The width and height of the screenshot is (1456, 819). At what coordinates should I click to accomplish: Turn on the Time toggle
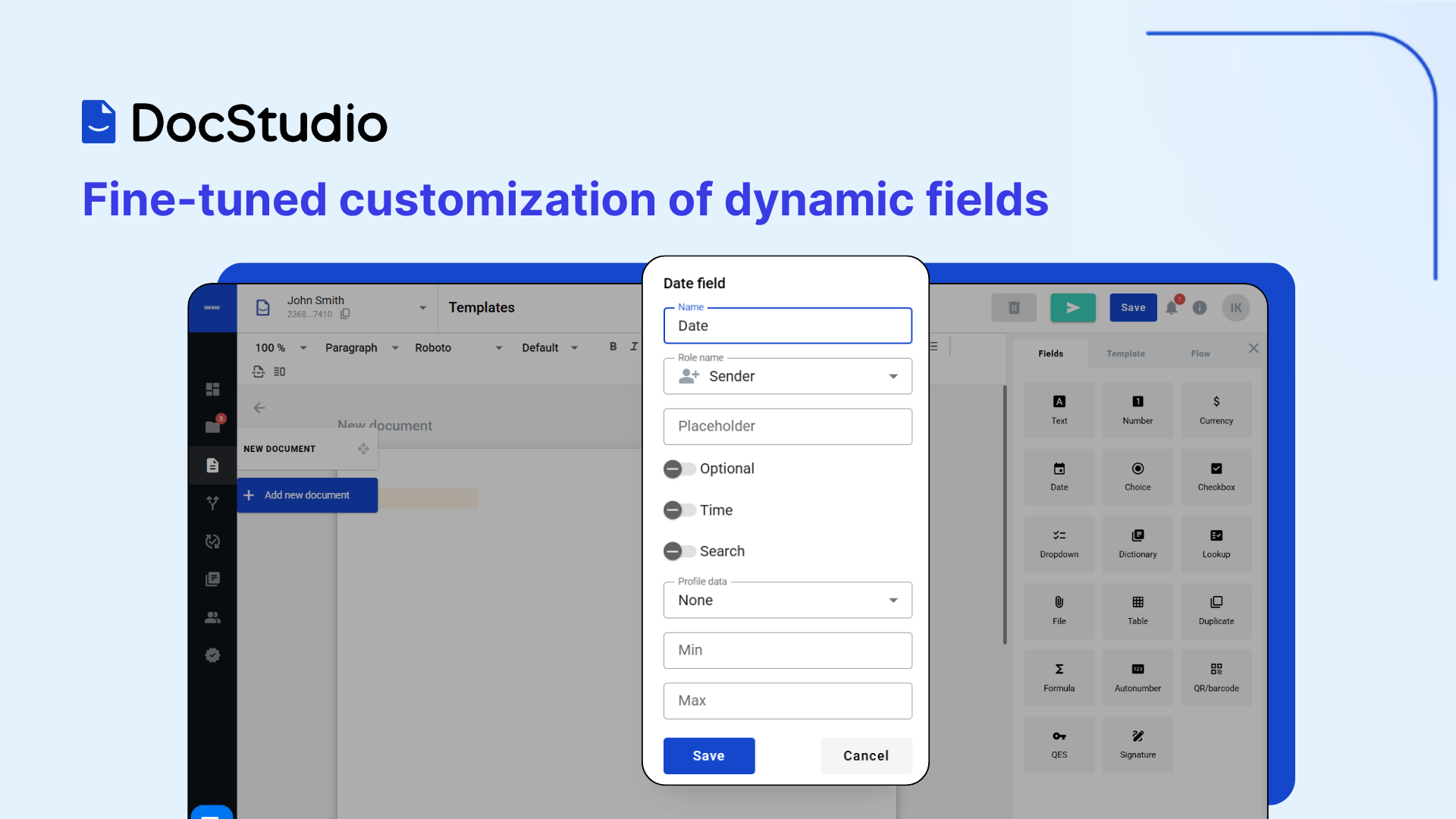679,510
